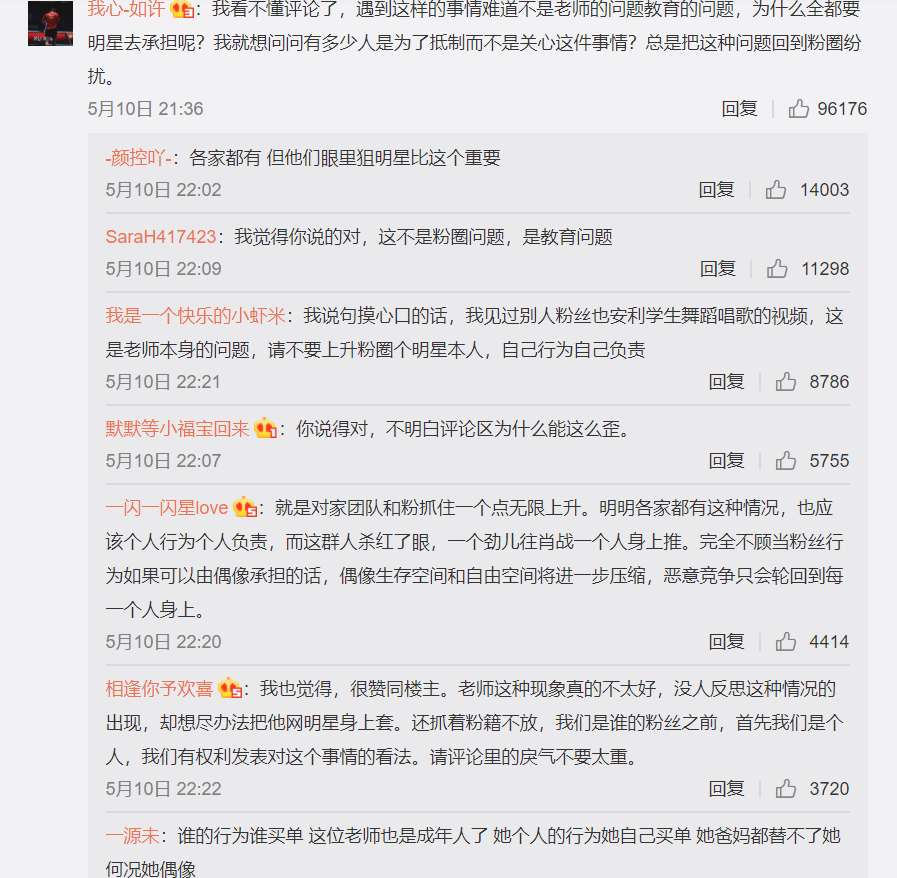Open user profile SaraH417423

pos(161,237)
